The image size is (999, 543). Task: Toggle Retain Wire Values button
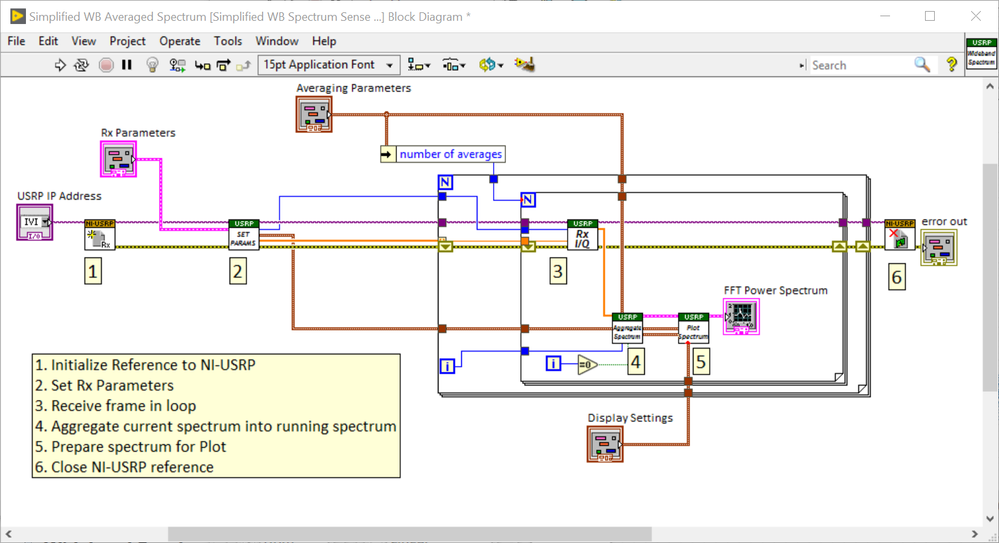(x=177, y=65)
